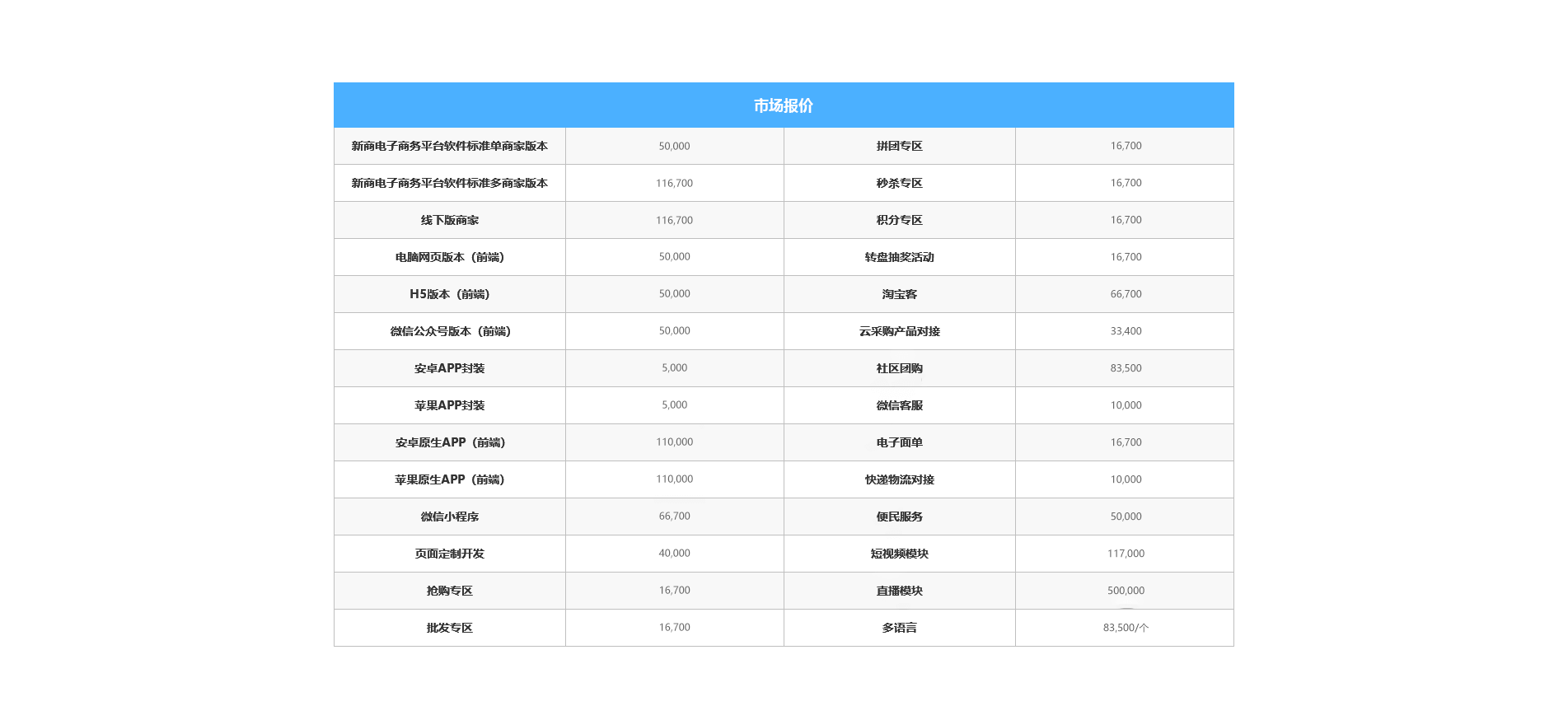Click the 云采购产品对接 price 33,400
This screenshot has height=720, width=1568.
click(x=1126, y=331)
